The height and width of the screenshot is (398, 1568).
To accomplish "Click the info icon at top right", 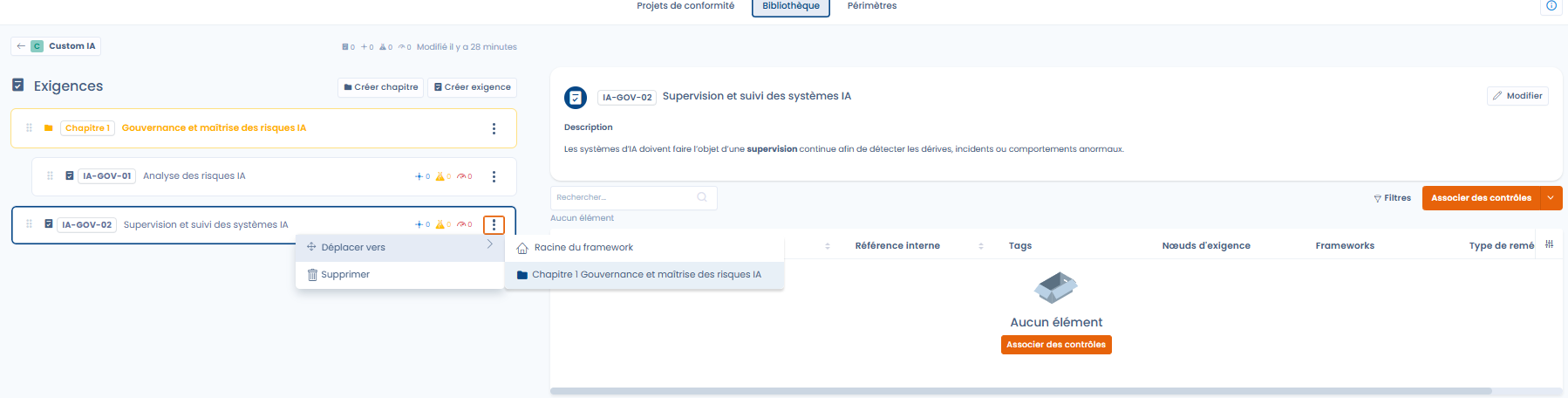I will (1551, 6).
